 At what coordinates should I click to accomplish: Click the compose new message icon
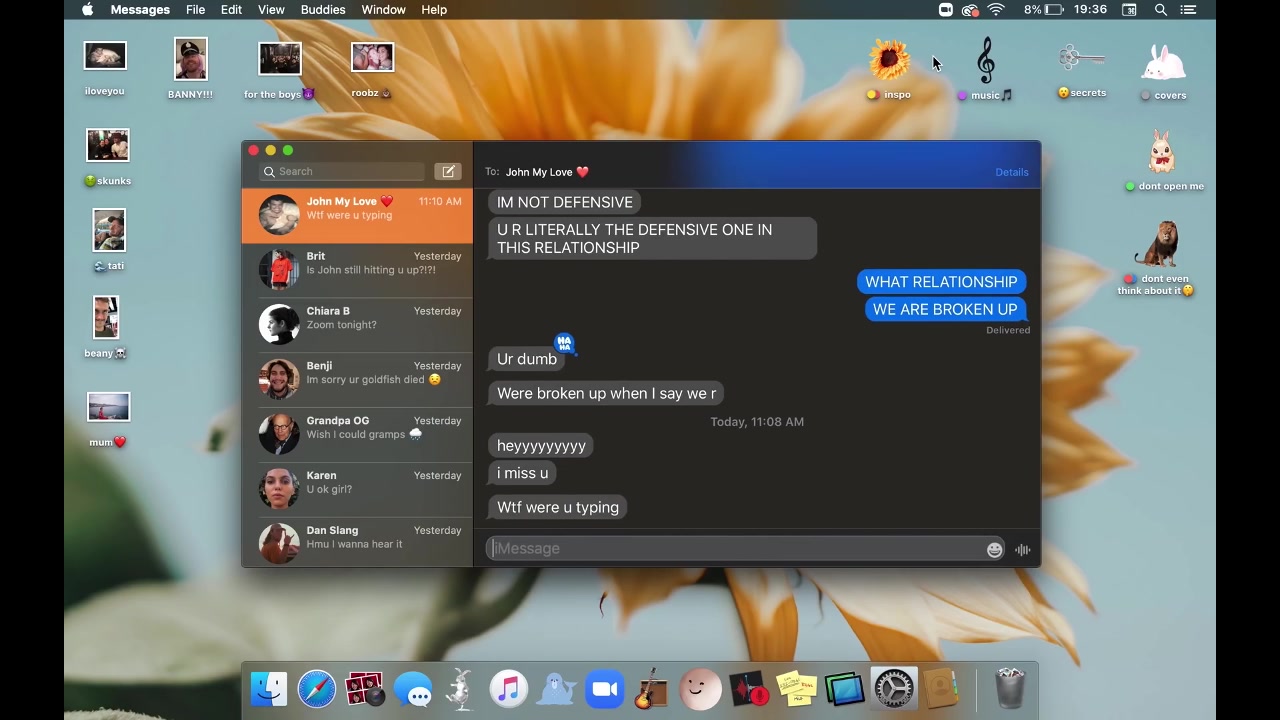coord(448,172)
